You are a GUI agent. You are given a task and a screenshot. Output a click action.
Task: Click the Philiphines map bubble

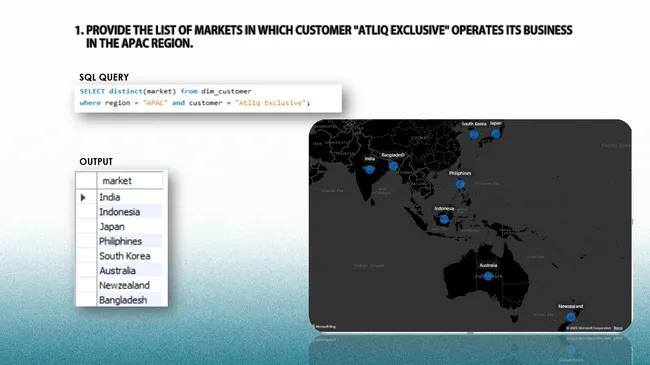[460, 184]
